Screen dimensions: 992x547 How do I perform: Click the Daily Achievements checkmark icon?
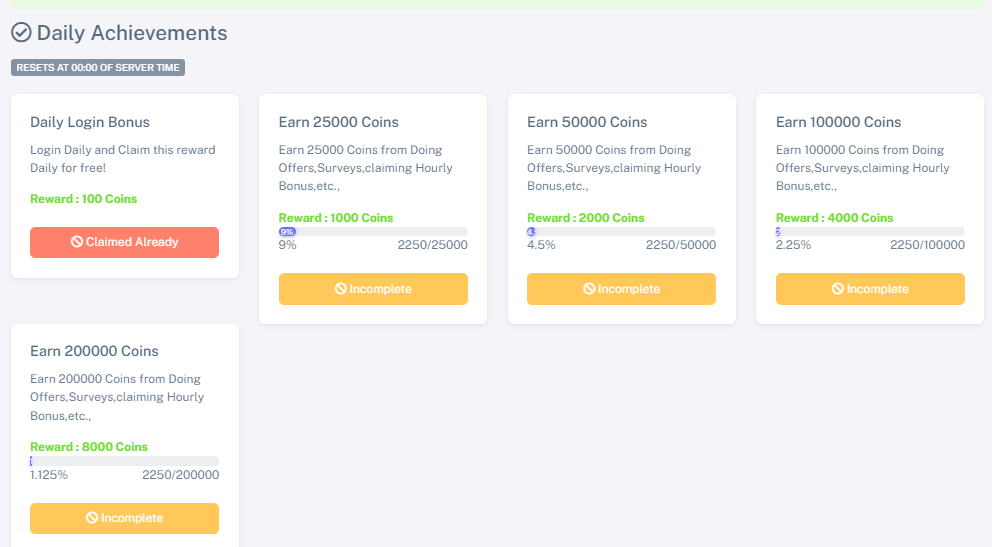(21, 33)
